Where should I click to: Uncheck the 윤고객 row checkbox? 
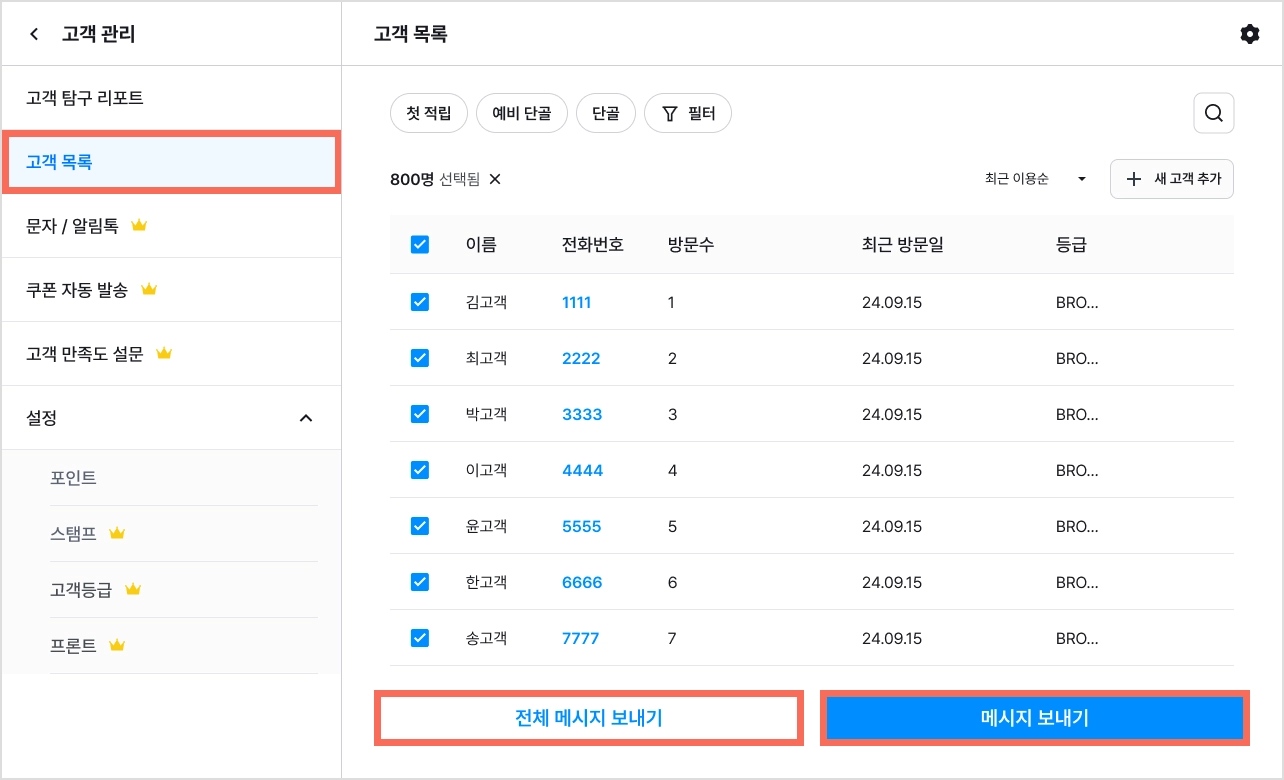(420, 526)
